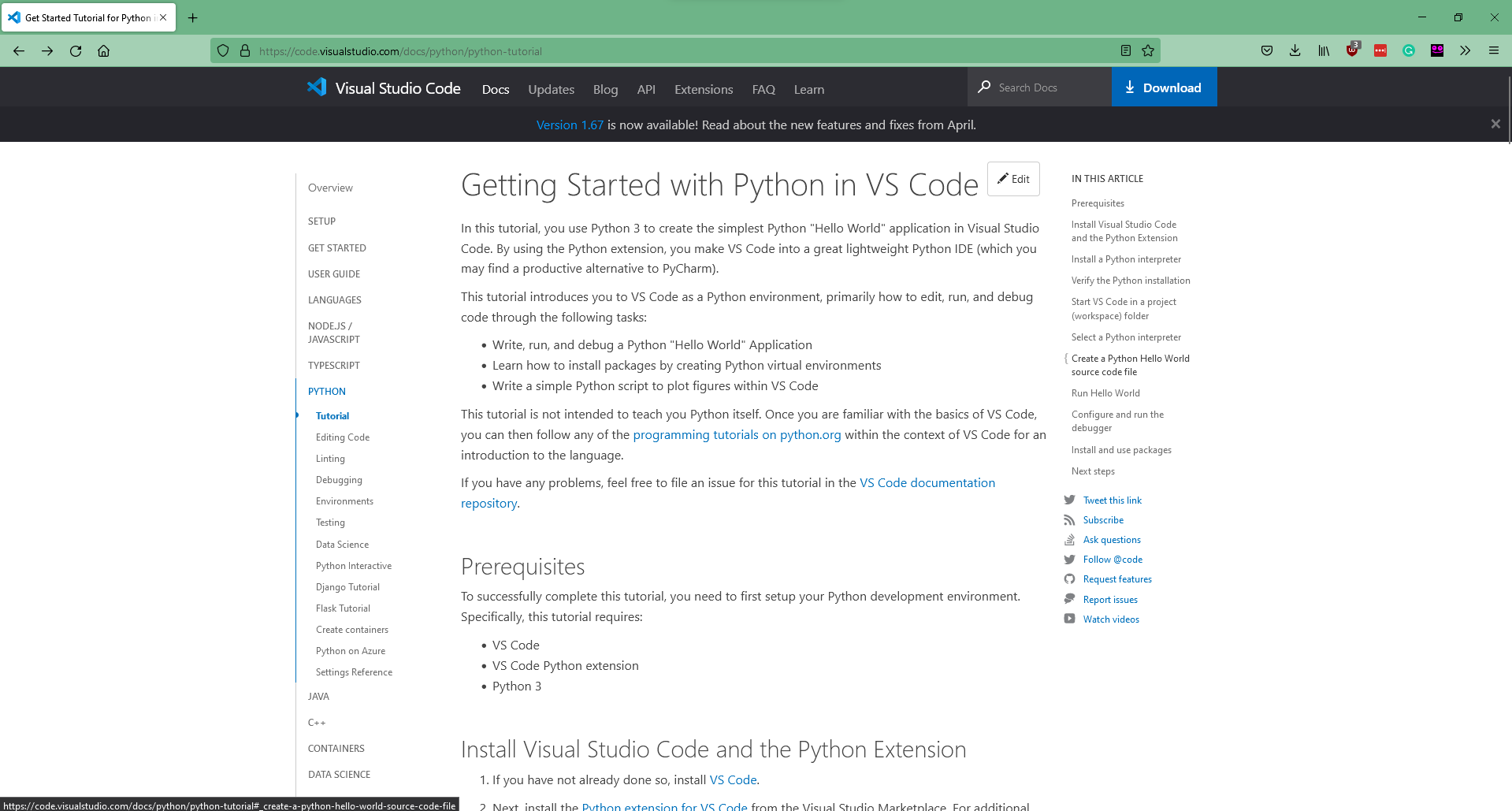Click the red password manager extension icon
This screenshot has width=1512, height=811.
coord(1380,51)
